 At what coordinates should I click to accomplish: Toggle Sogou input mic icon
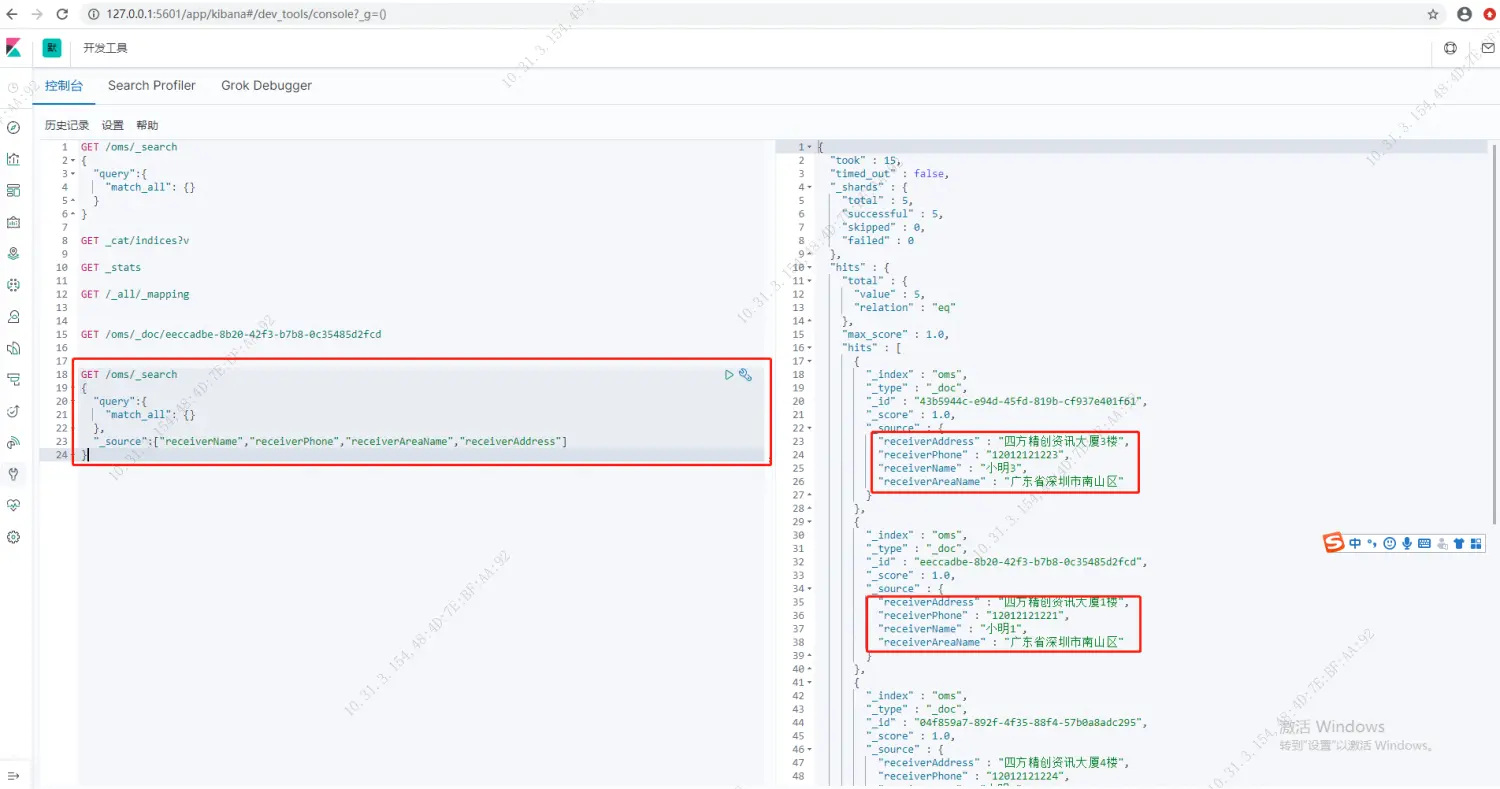[x=1407, y=543]
